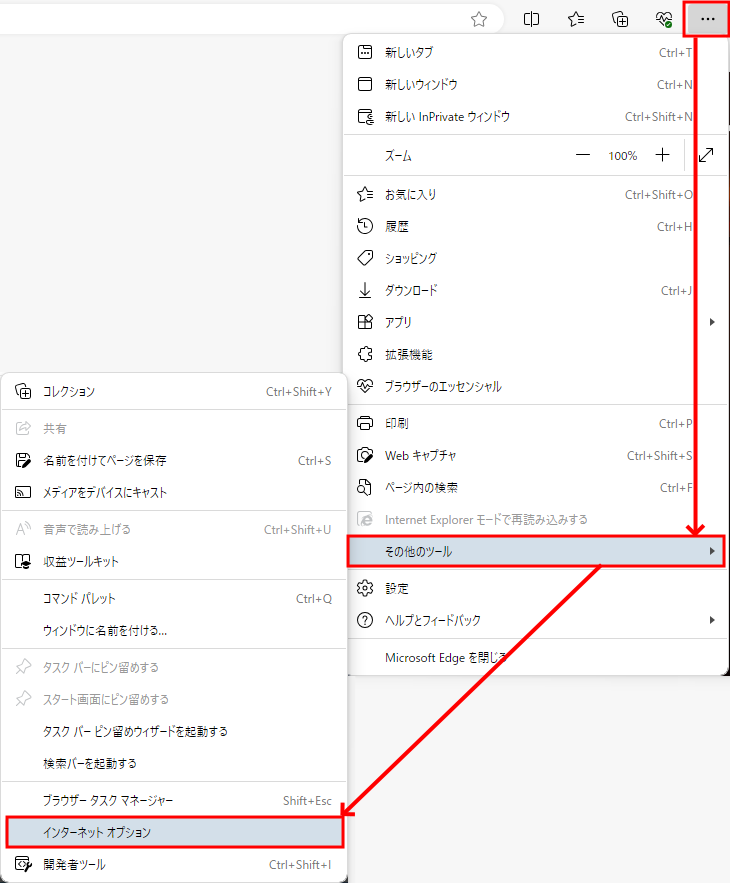Choose ウィンドウに名前を付ける... in submenu
The width and height of the screenshot is (730, 883).
pyautogui.click(x=175, y=630)
